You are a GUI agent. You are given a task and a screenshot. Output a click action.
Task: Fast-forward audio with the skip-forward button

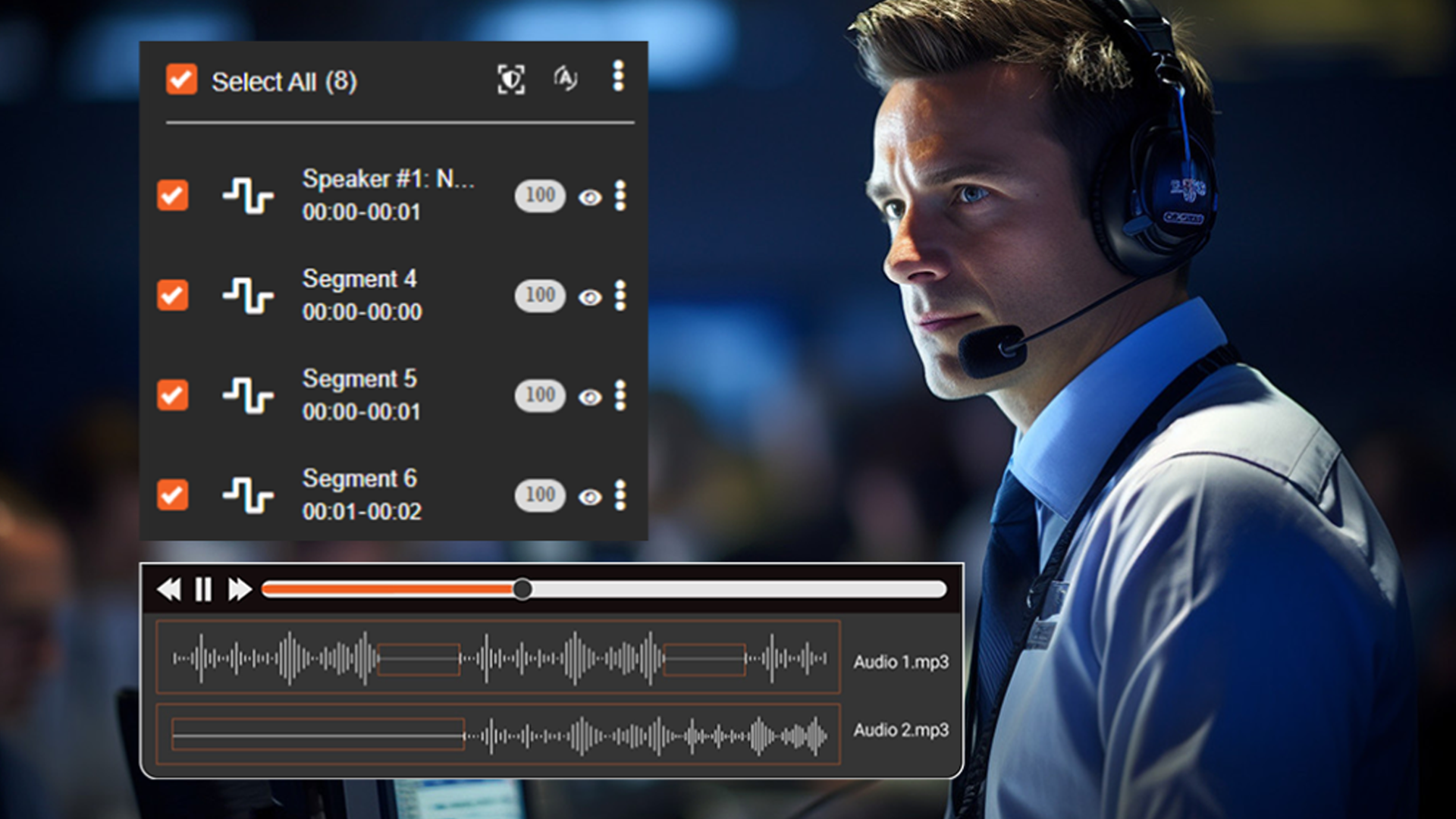240,589
